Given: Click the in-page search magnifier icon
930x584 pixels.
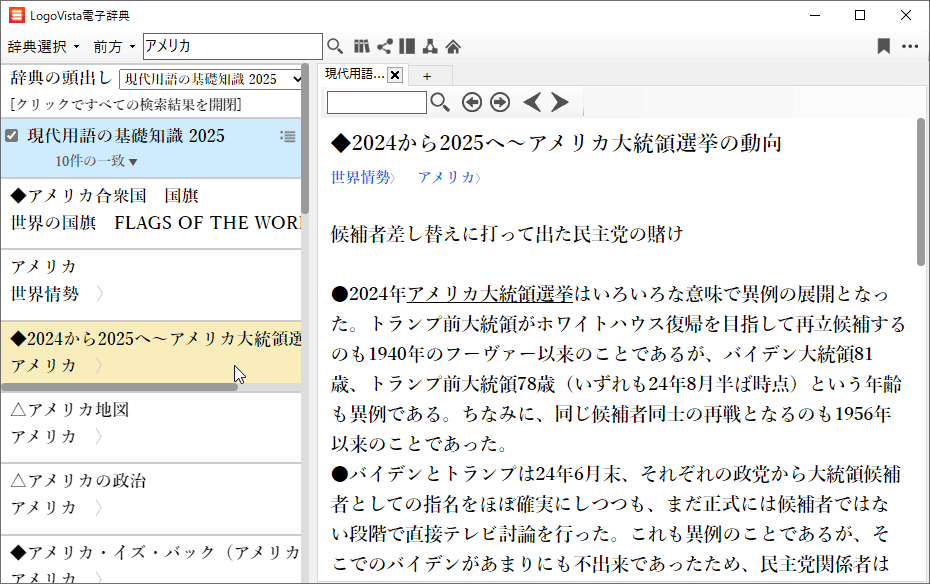Looking at the screenshot, I should [440, 102].
